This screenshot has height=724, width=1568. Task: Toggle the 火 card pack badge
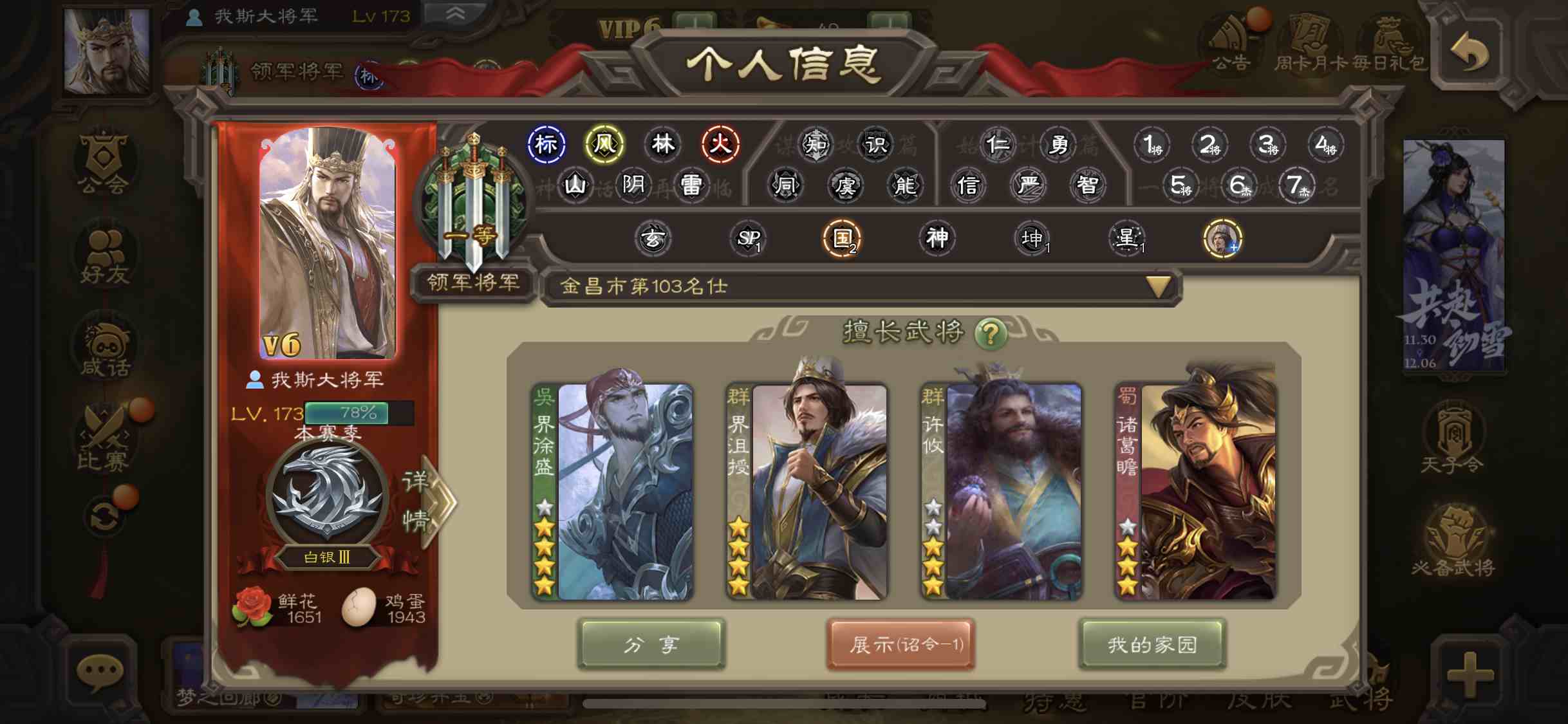point(720,144)
